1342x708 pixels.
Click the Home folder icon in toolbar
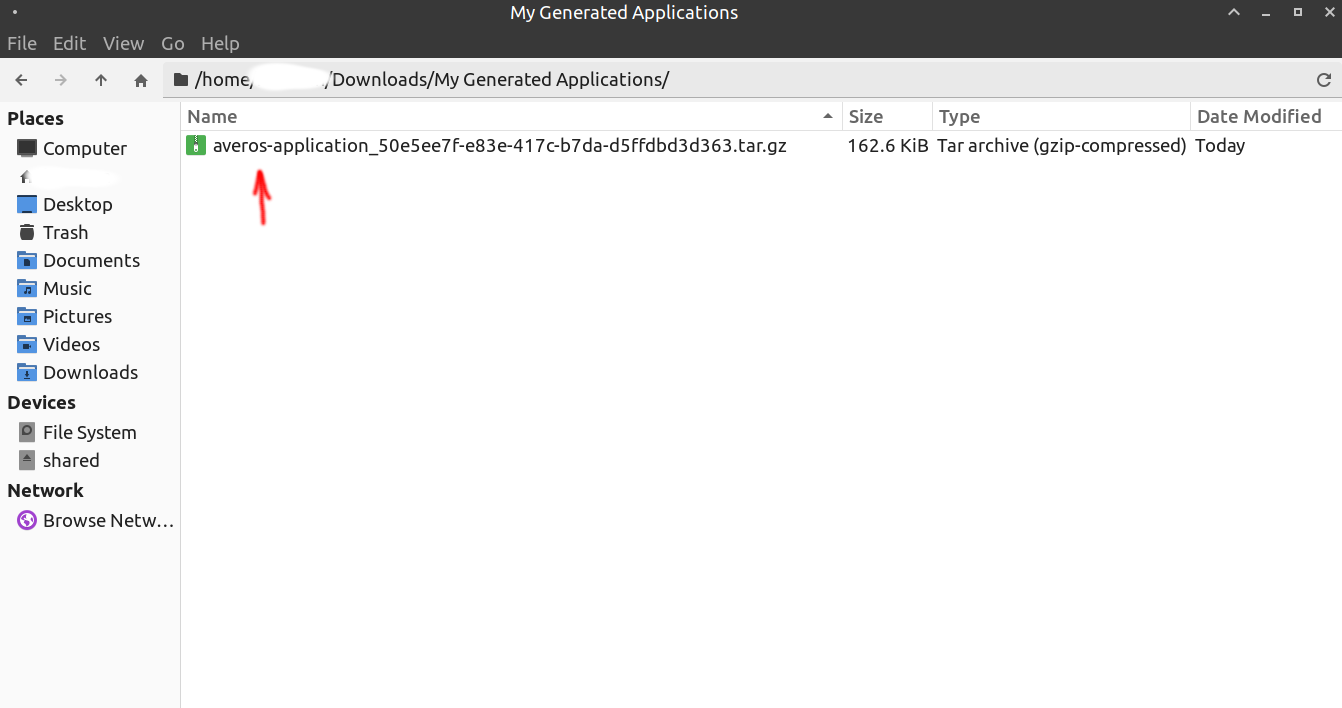point(141,80)
